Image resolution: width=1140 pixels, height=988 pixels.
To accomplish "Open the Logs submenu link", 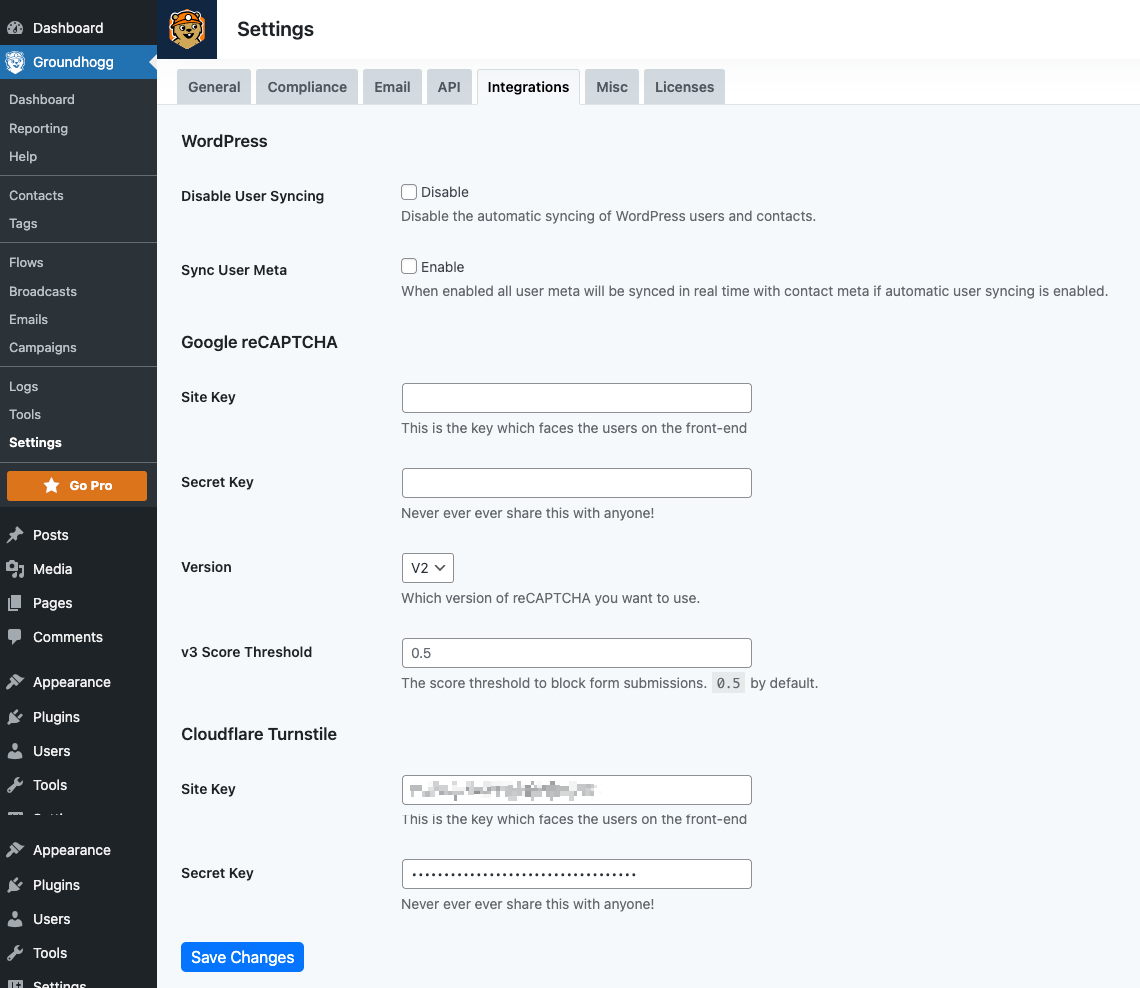I will pos(23,387).
